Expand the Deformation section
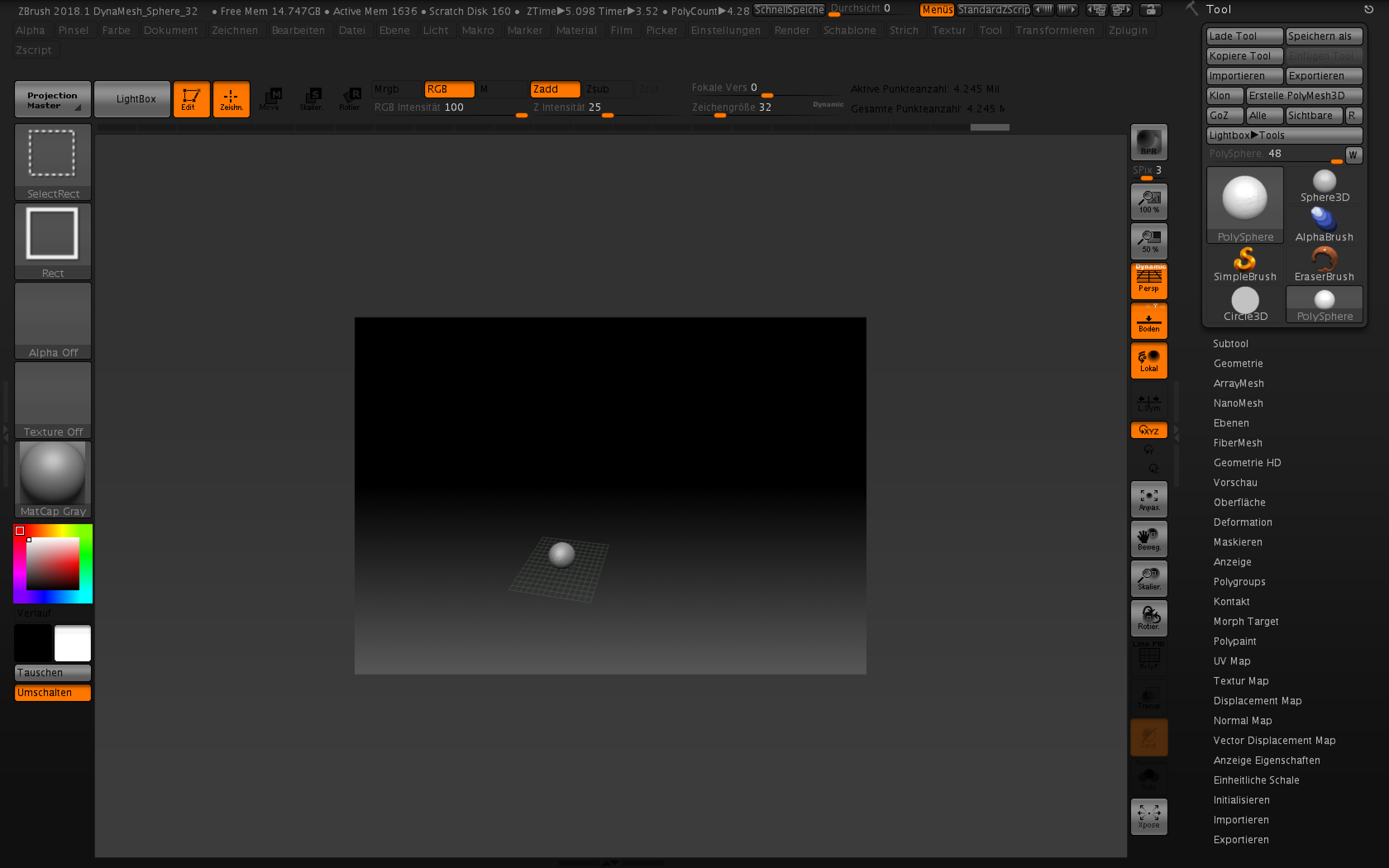This screenshot has height=868, width=1389. point(1242,522)
